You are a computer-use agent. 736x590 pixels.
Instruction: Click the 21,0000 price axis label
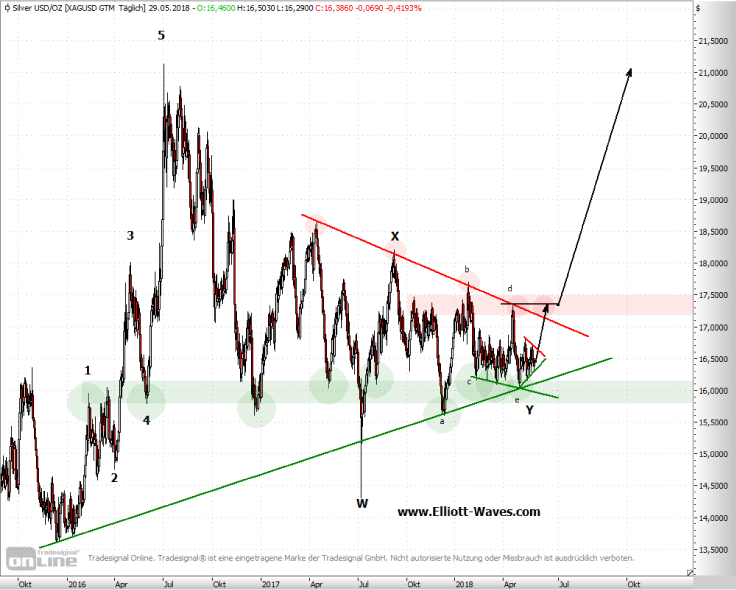pyautogui.click(x=713, y=73)
